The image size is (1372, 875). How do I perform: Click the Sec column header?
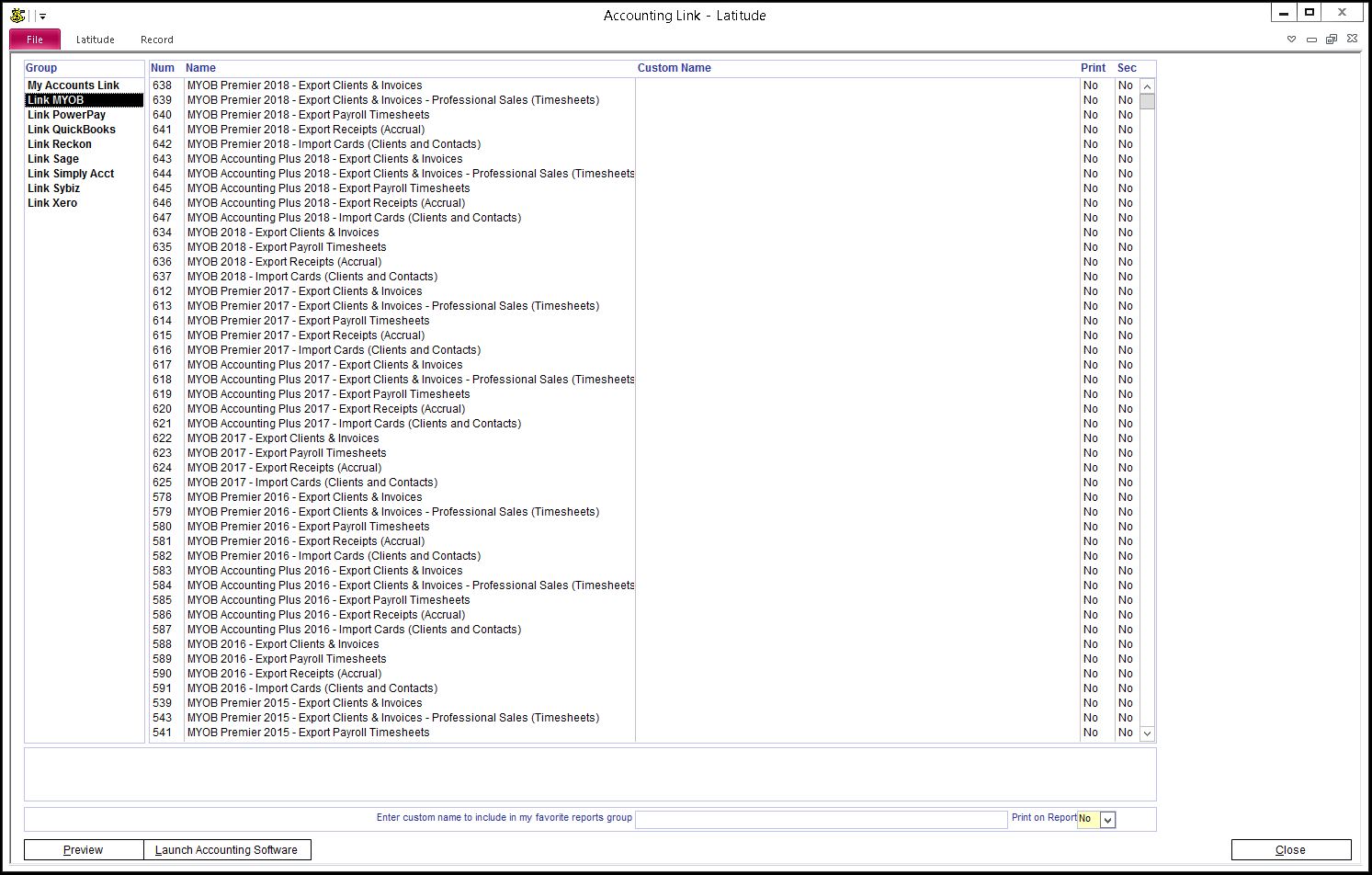point(1127,68)
